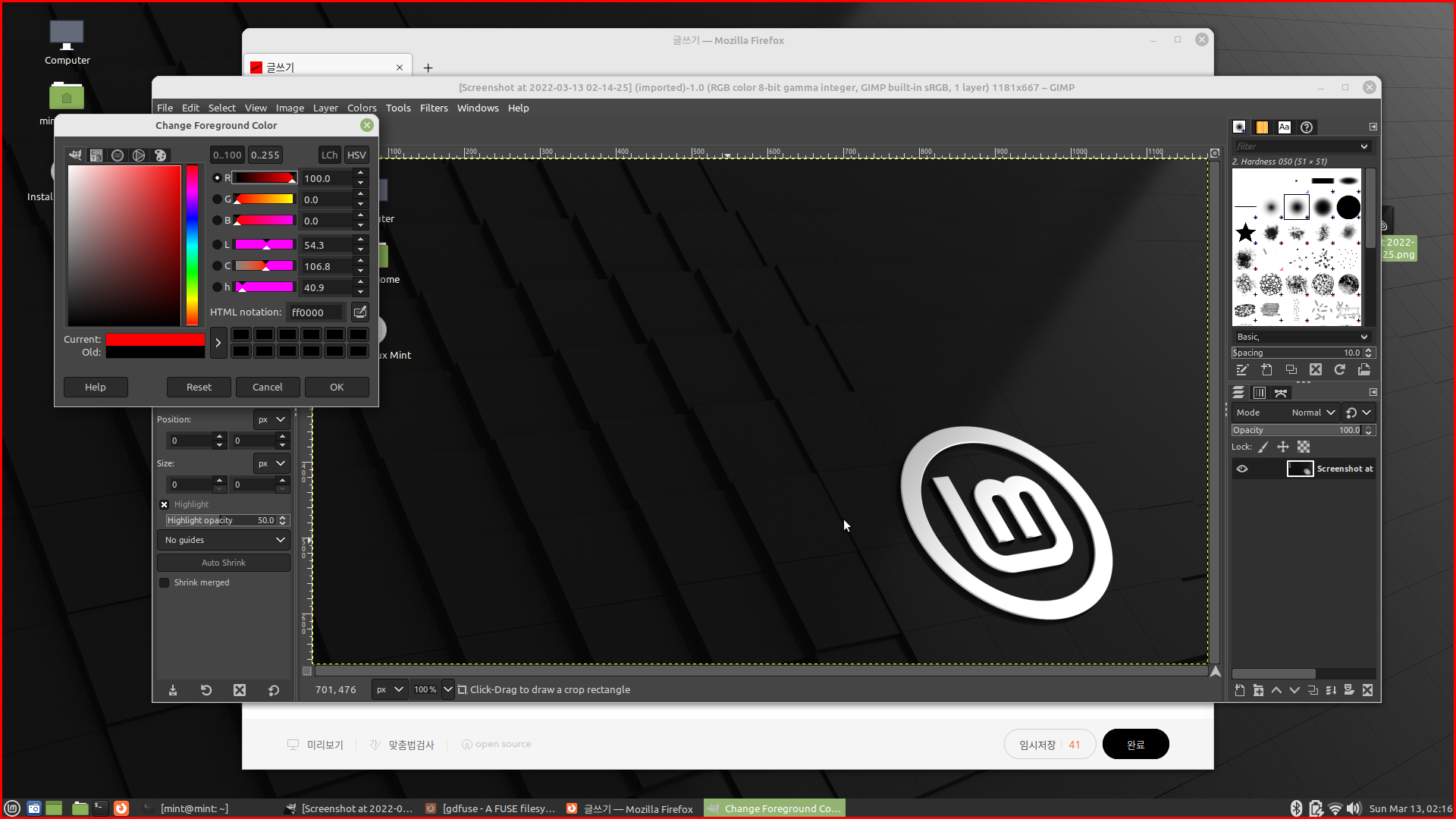The height and width of the screenshot is (819, 1456).
Task: Open the Filters menu
Action: click(434, 108)
